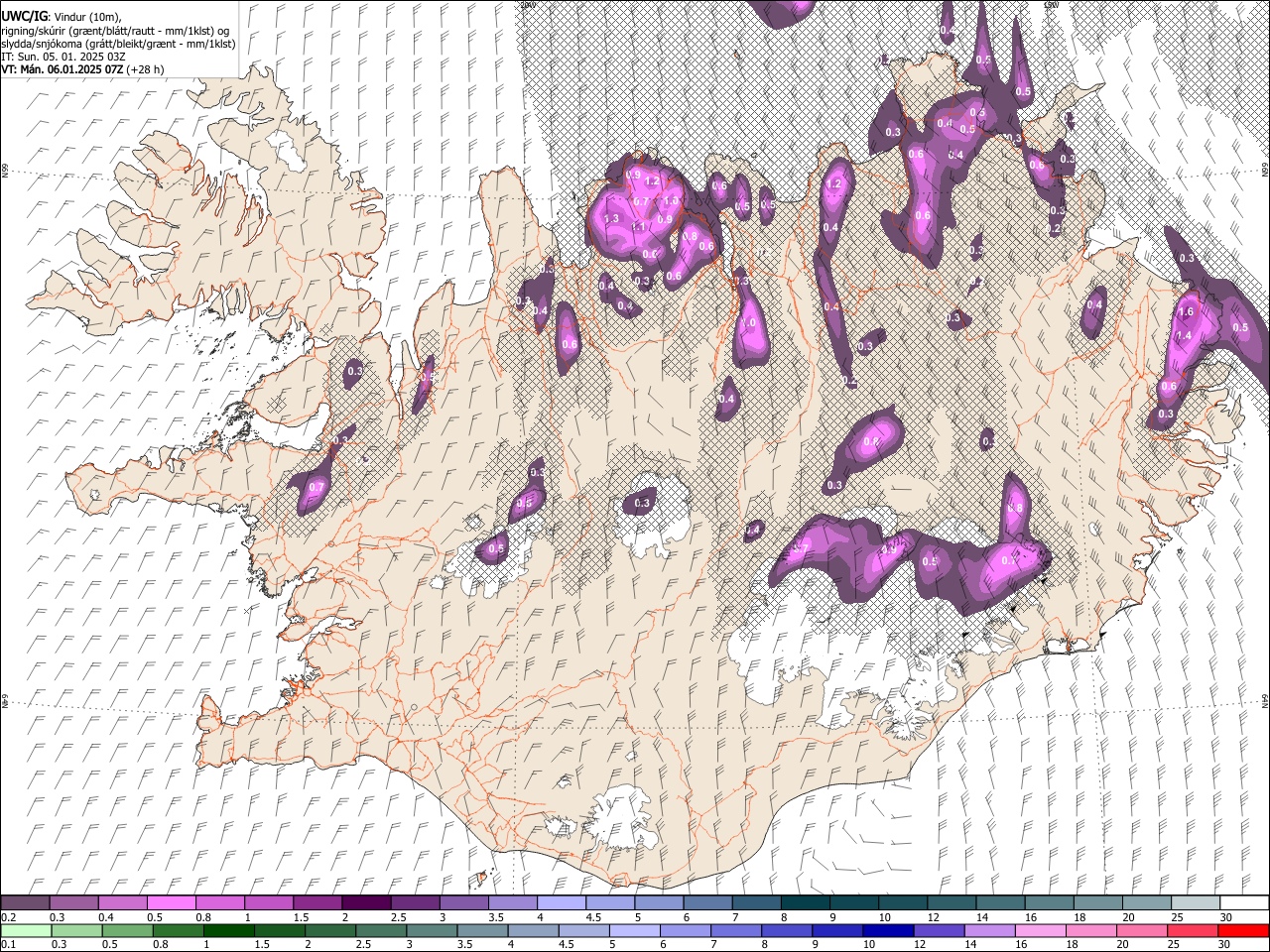The image size is (1270, 952).
Task: Select the 'rigning/skúrir' description line
Action: tap(117, 30)
